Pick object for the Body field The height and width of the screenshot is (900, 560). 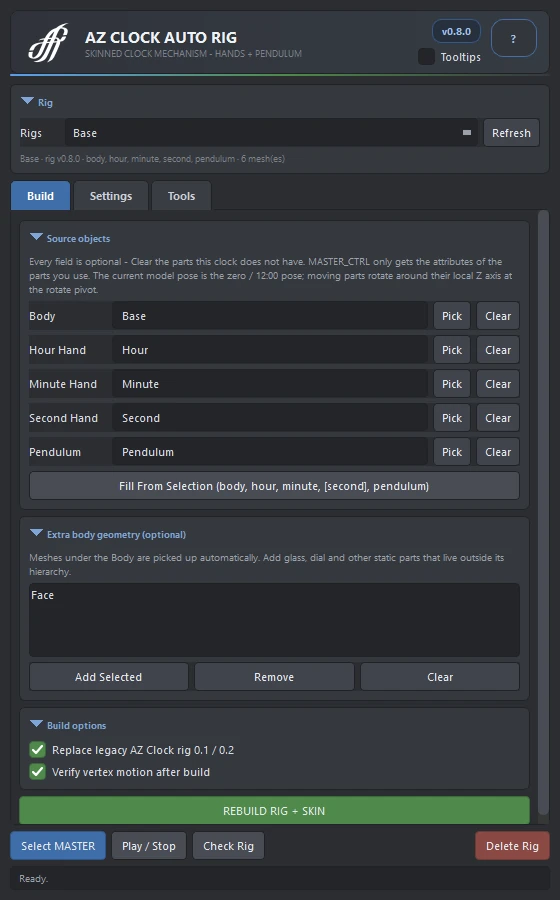(x=452, y=316)
